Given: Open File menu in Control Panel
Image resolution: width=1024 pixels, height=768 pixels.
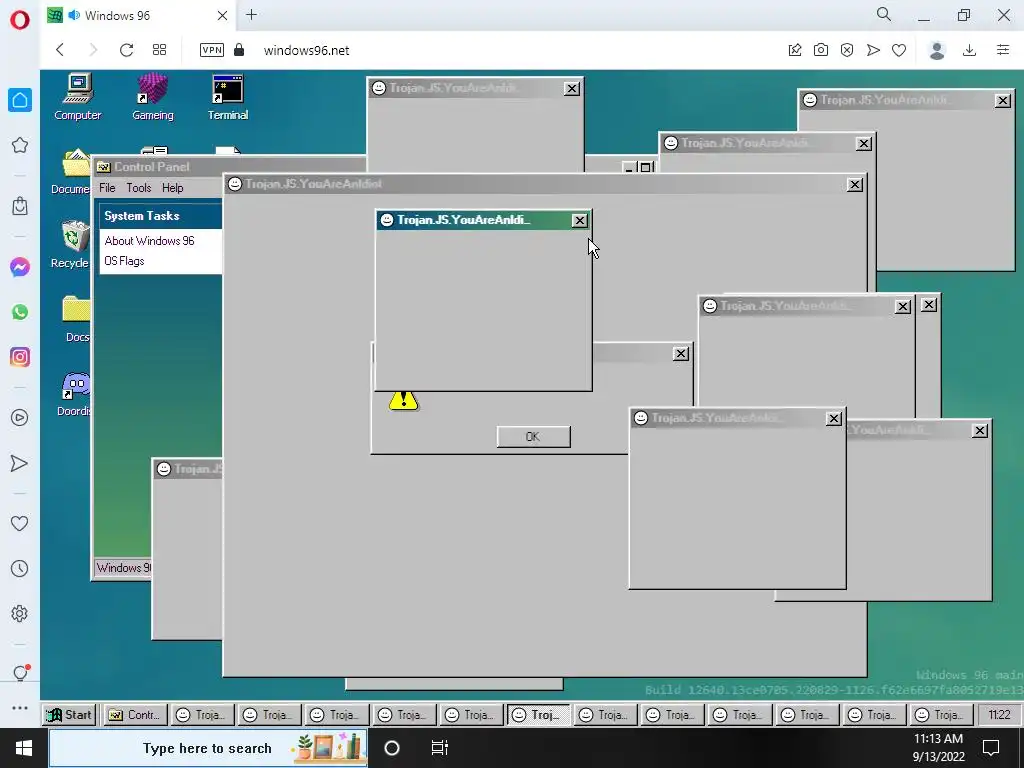Looking at the screenshot, I should pos(107,188).
